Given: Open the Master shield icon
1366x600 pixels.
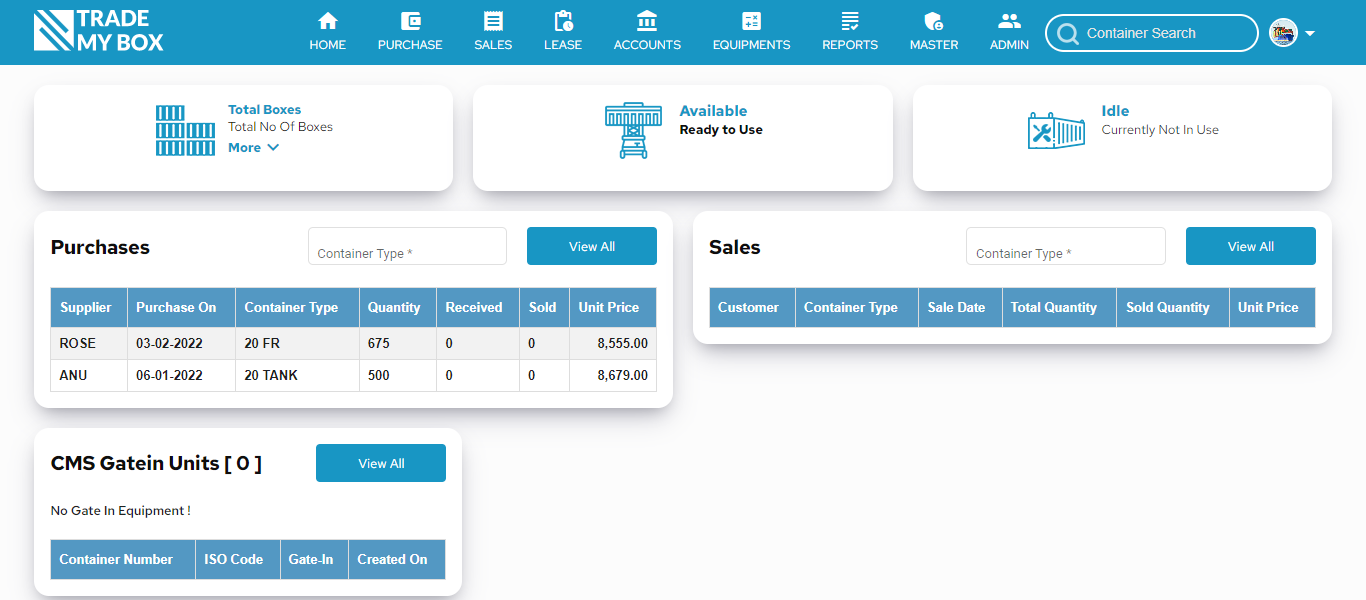Looking at the screenshot, I should click(934, 21).
